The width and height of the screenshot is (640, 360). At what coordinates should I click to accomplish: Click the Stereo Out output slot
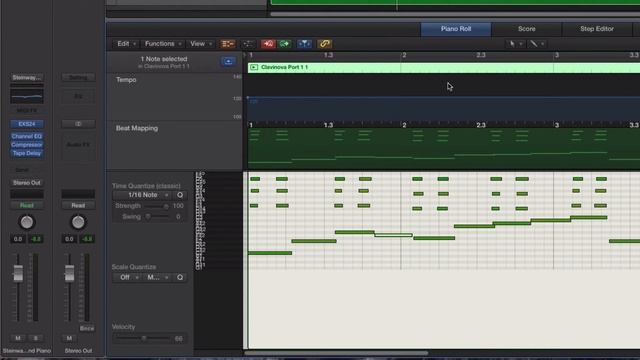point(27,182)
